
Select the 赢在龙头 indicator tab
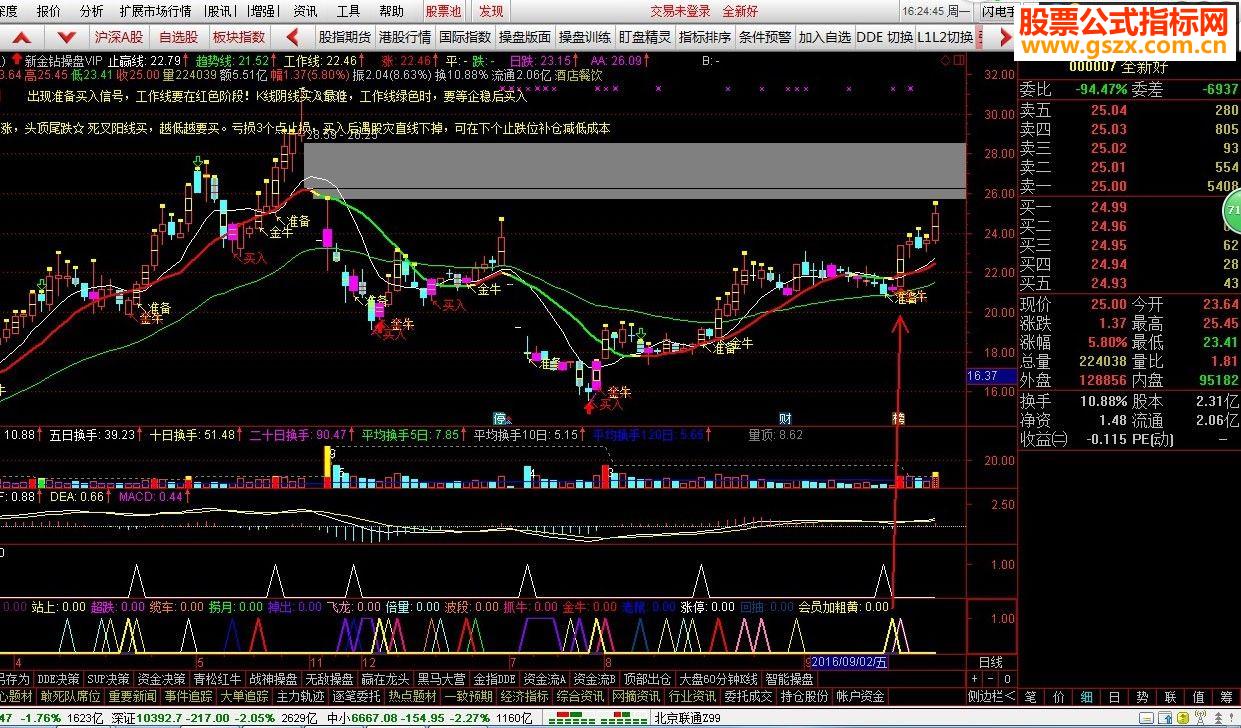tap(386, 679)
